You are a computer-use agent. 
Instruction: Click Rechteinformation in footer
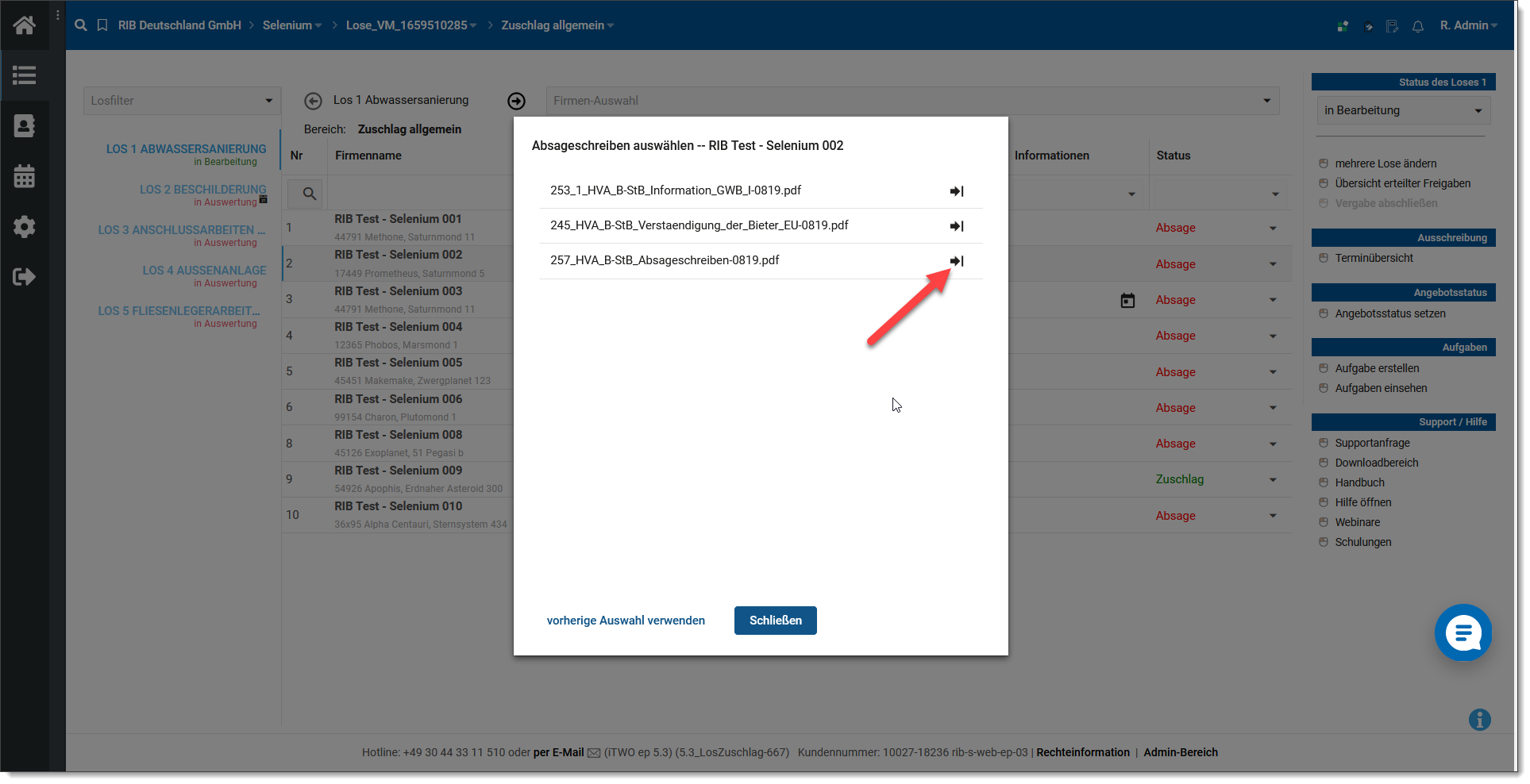click(x=1083, y=753)
